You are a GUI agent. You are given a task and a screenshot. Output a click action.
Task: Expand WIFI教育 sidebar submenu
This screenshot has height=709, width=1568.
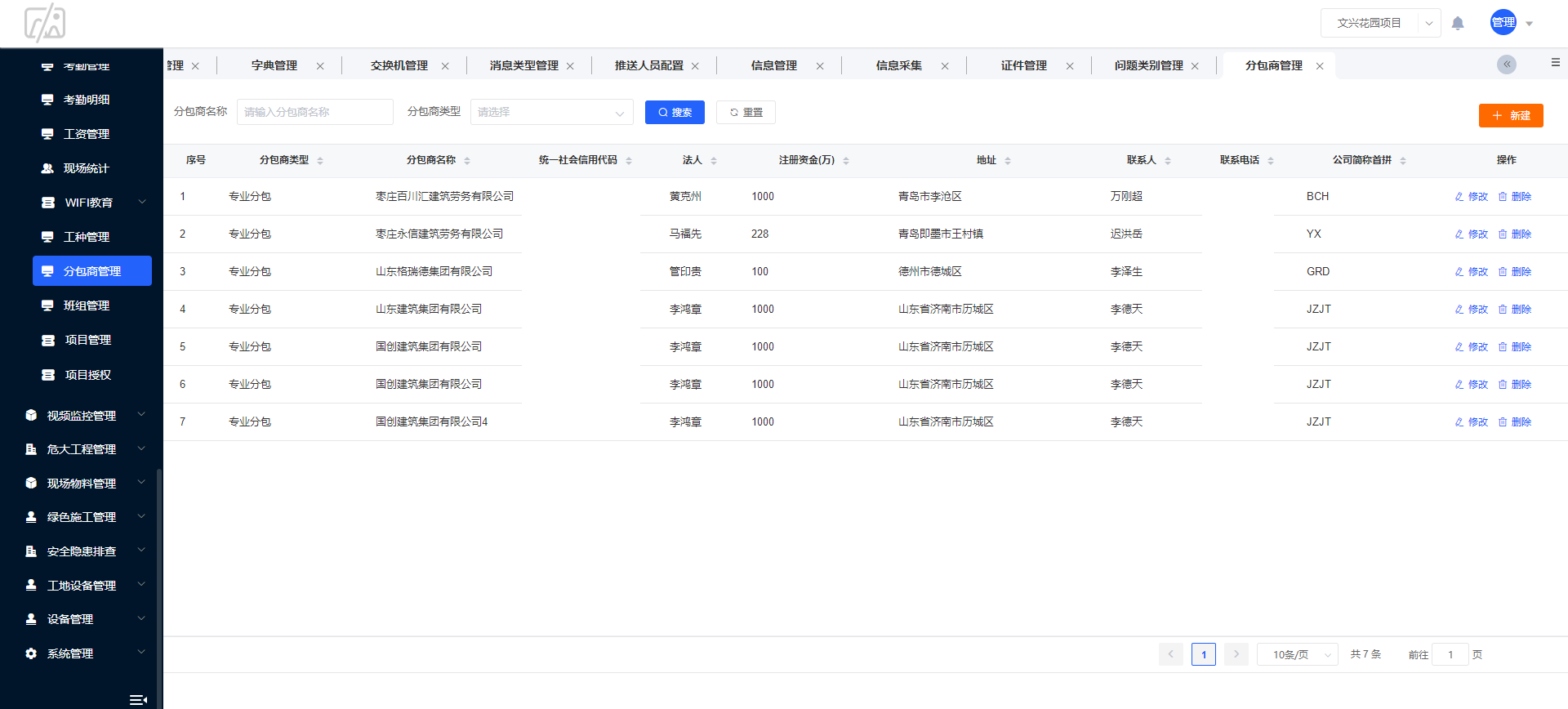(x=142, y=202)
